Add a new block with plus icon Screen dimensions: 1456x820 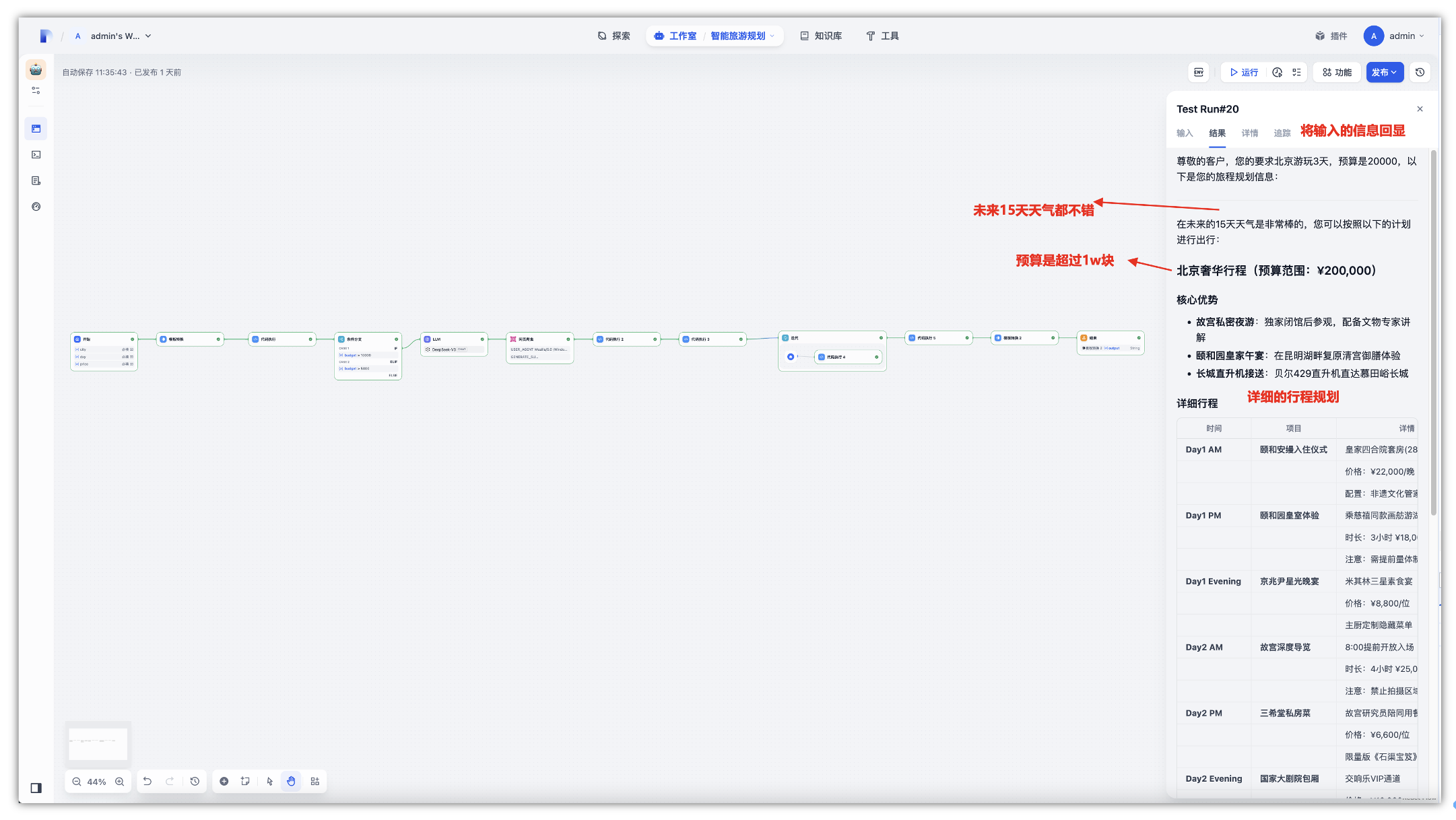coord(224,782)
